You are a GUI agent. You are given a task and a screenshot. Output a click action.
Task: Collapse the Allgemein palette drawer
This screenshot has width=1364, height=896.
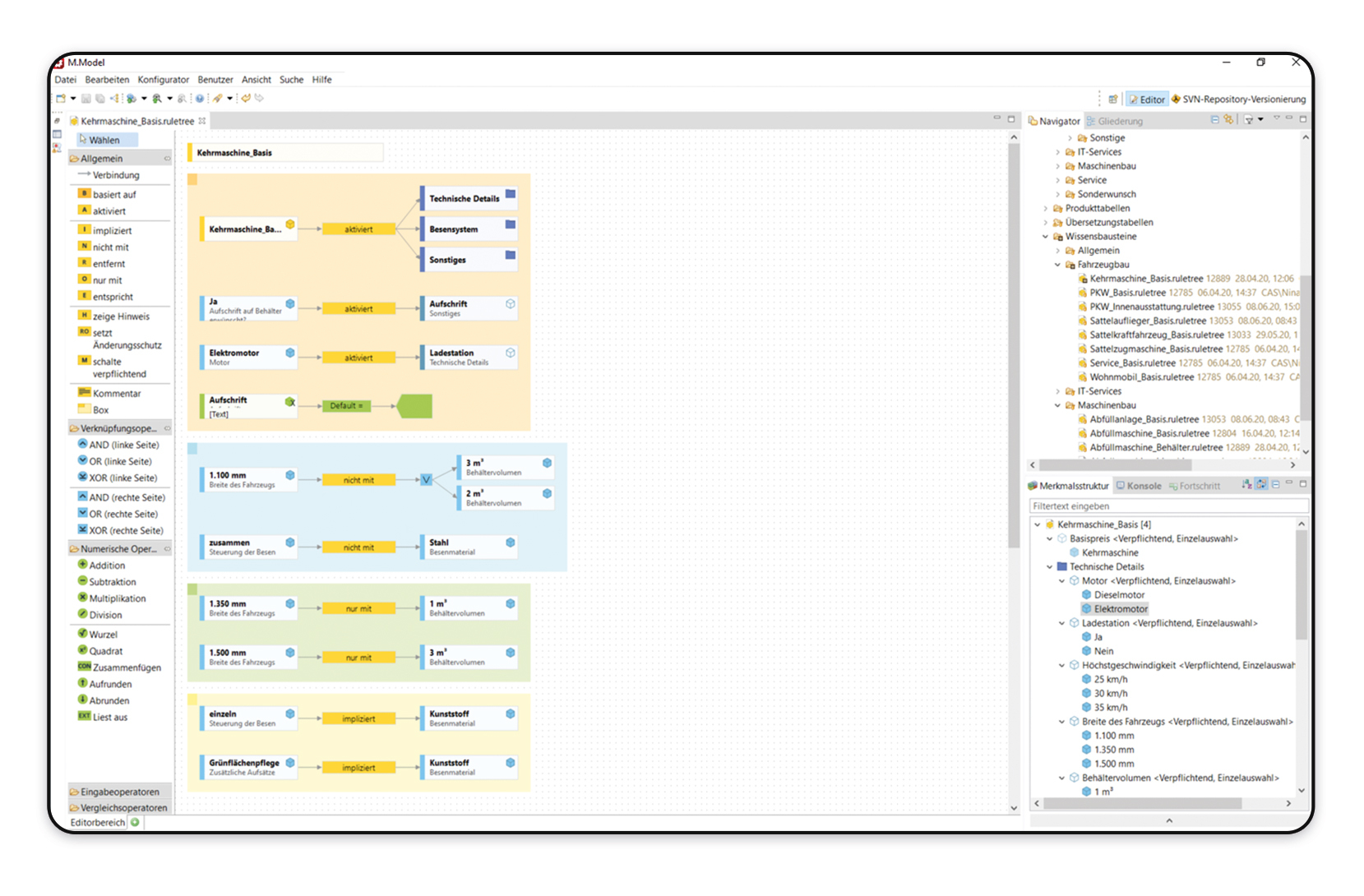[120, 159]
